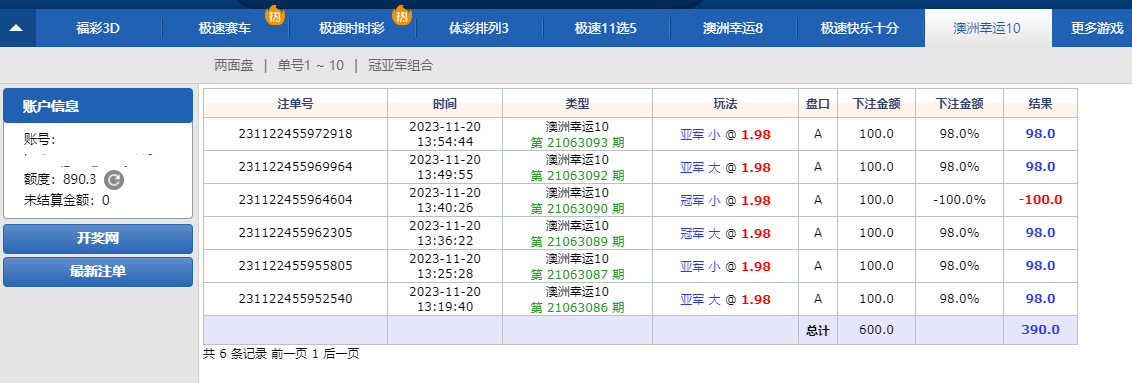Click the 额度: 890.3 balance text

tap(60, 180)
